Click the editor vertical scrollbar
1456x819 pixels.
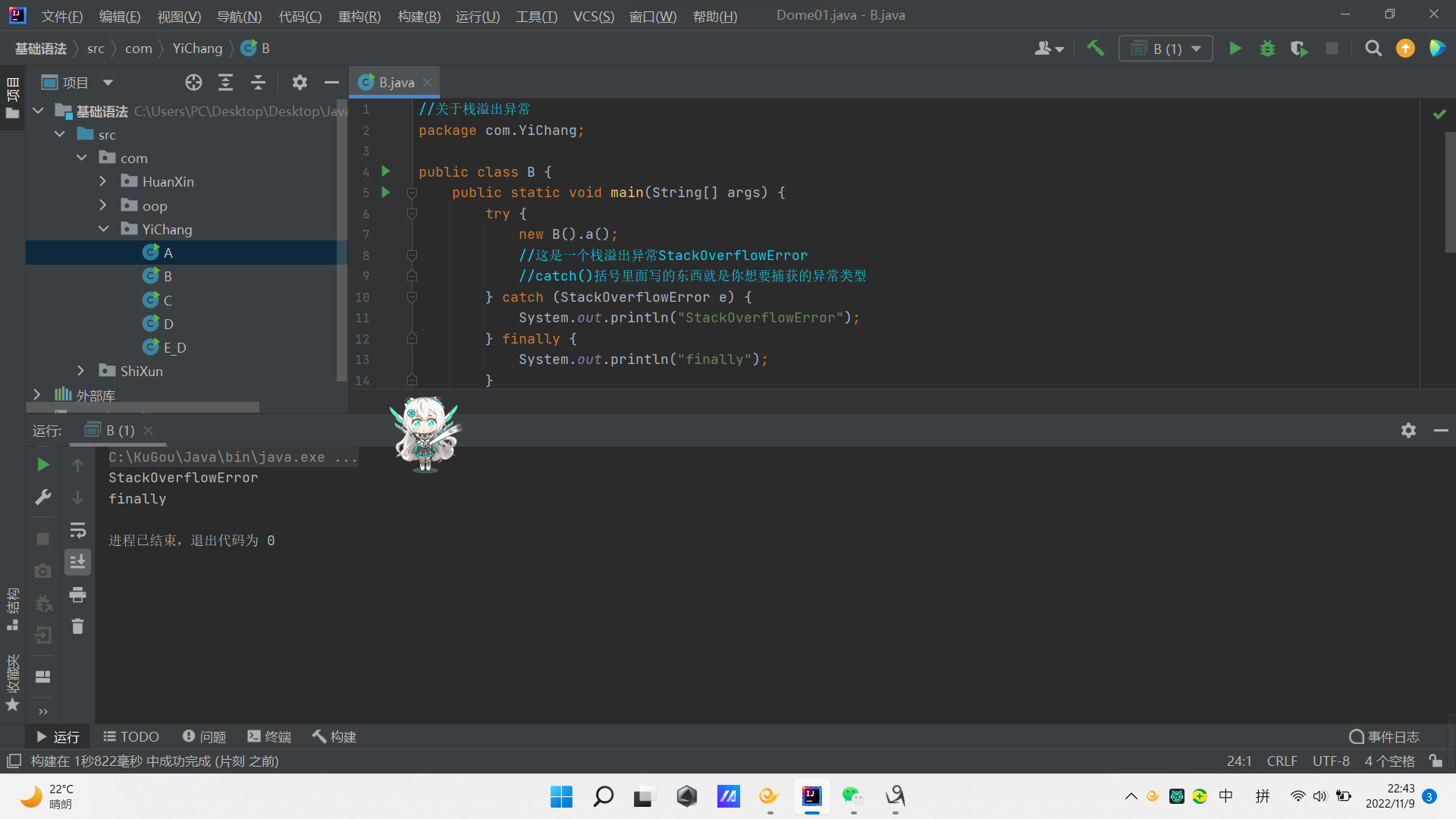point(1449,193)
